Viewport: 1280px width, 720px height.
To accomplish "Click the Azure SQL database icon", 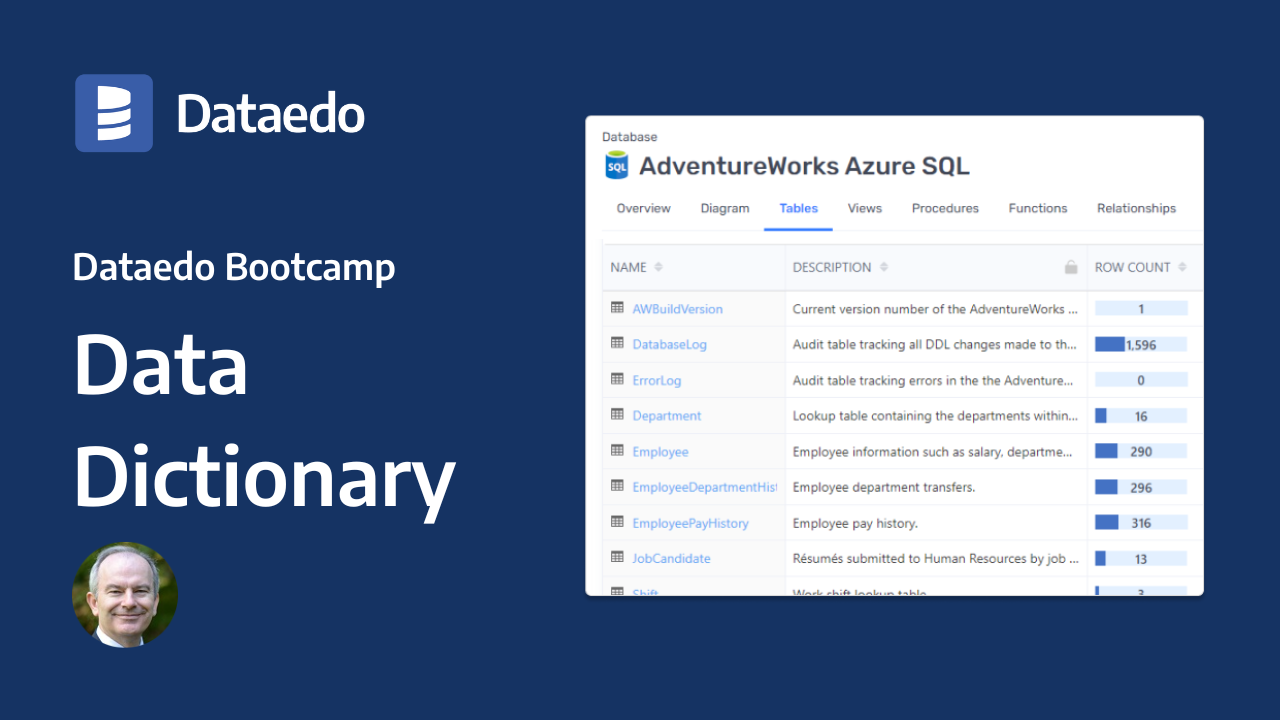I will click(x=617, y=165).
